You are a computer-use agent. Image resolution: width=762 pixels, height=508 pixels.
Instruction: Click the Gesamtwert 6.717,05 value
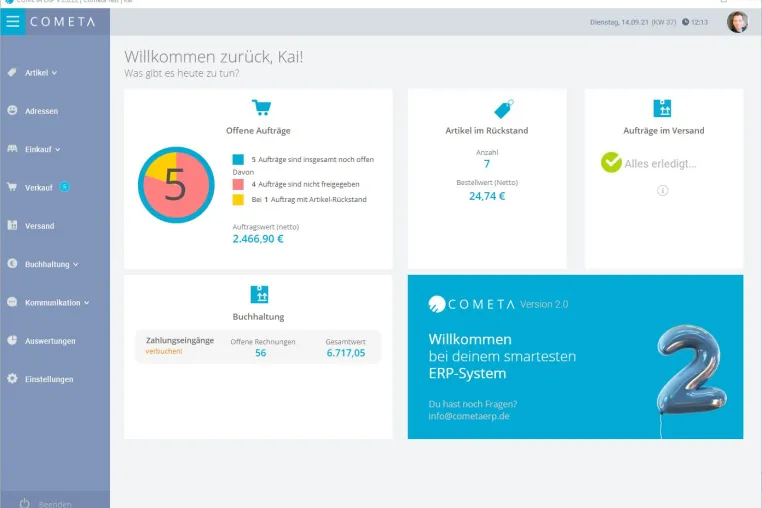pyautogui.click(x=346, y=353)
